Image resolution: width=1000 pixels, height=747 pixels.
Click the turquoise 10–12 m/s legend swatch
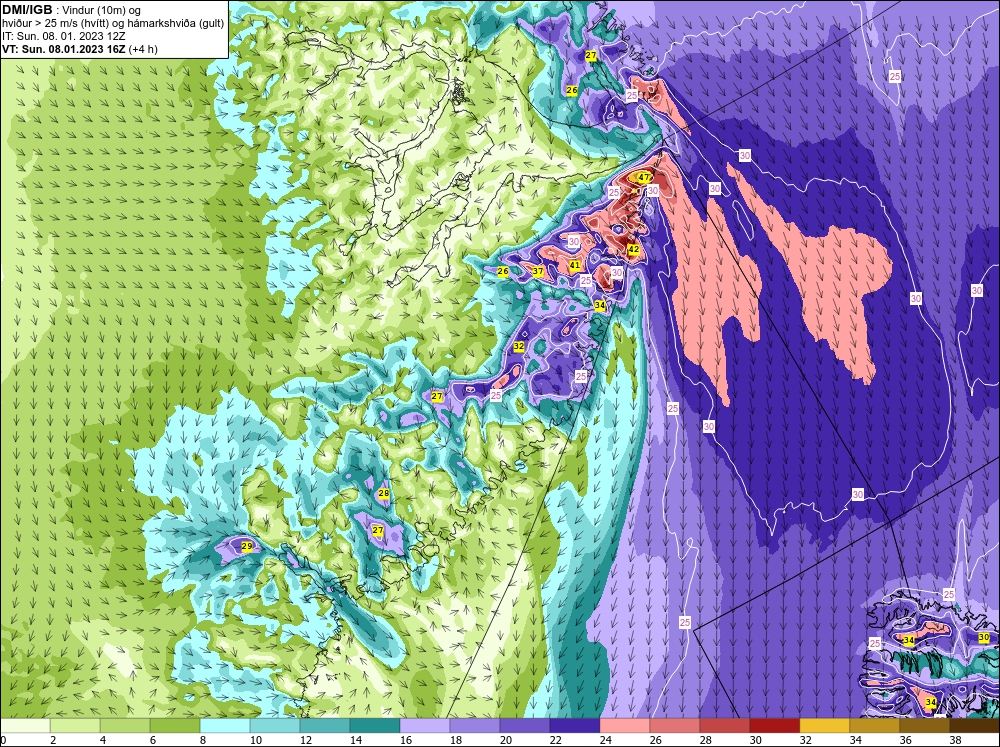click(275, 726)
